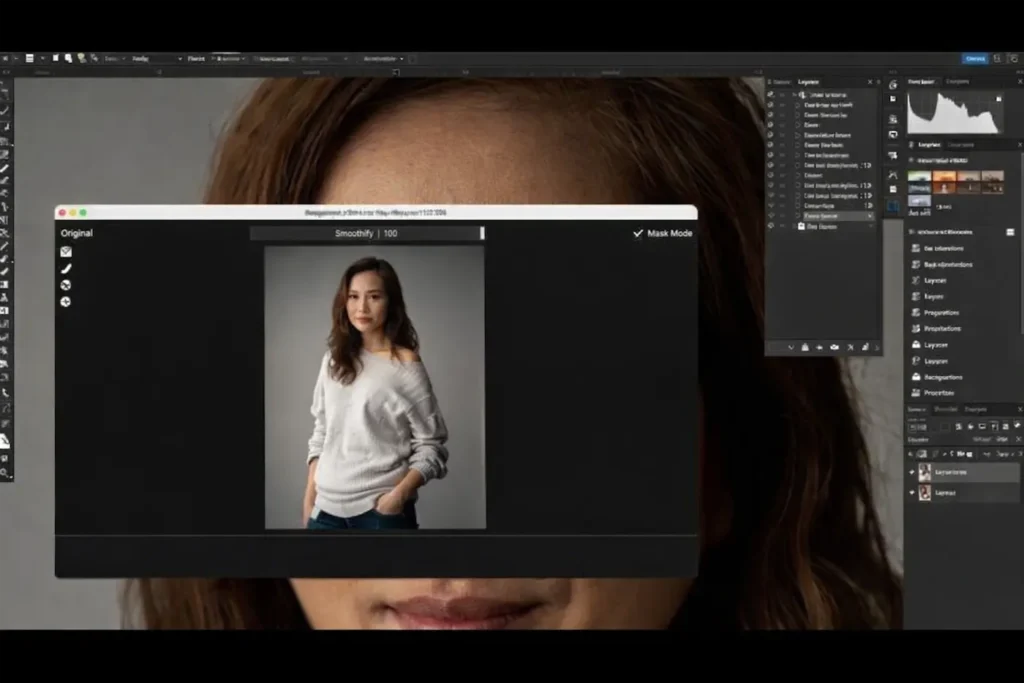This screenshot has height=683, width=1024.
Task: Toggle visibility of the second bottom-right layer
Action: coord(911,493)
